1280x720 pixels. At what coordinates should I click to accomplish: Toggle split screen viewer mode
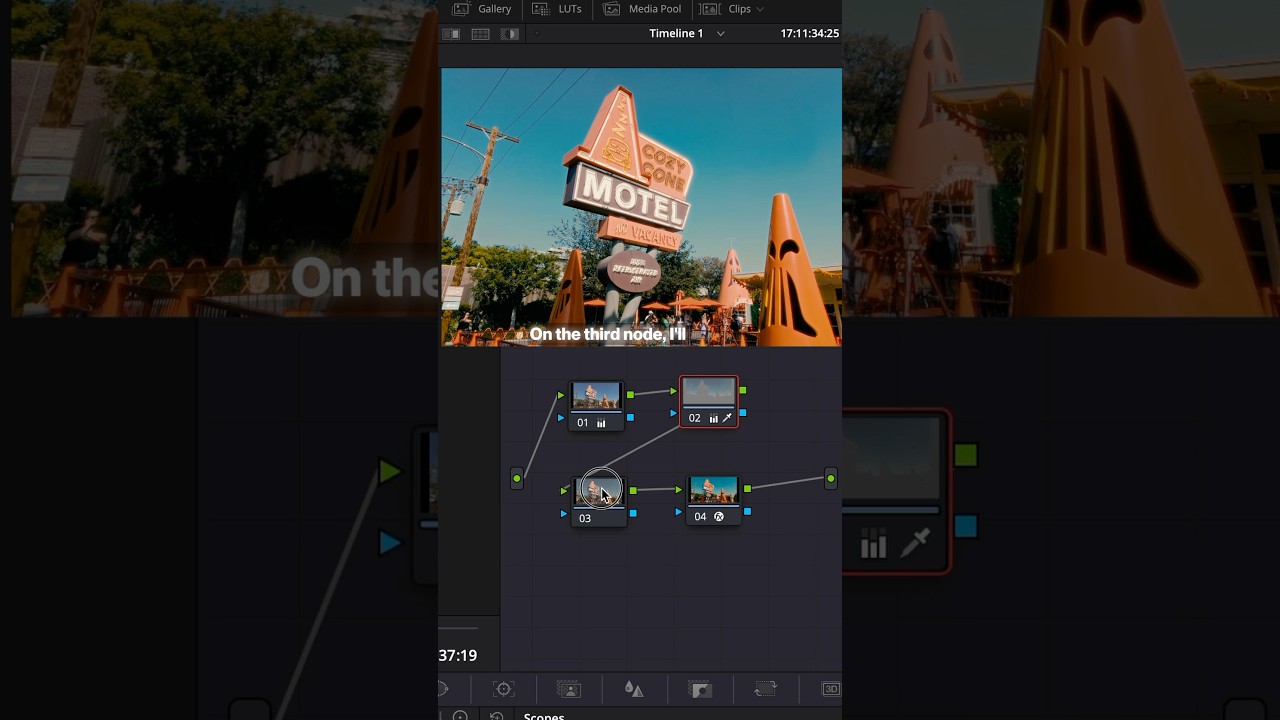[480, 34]
